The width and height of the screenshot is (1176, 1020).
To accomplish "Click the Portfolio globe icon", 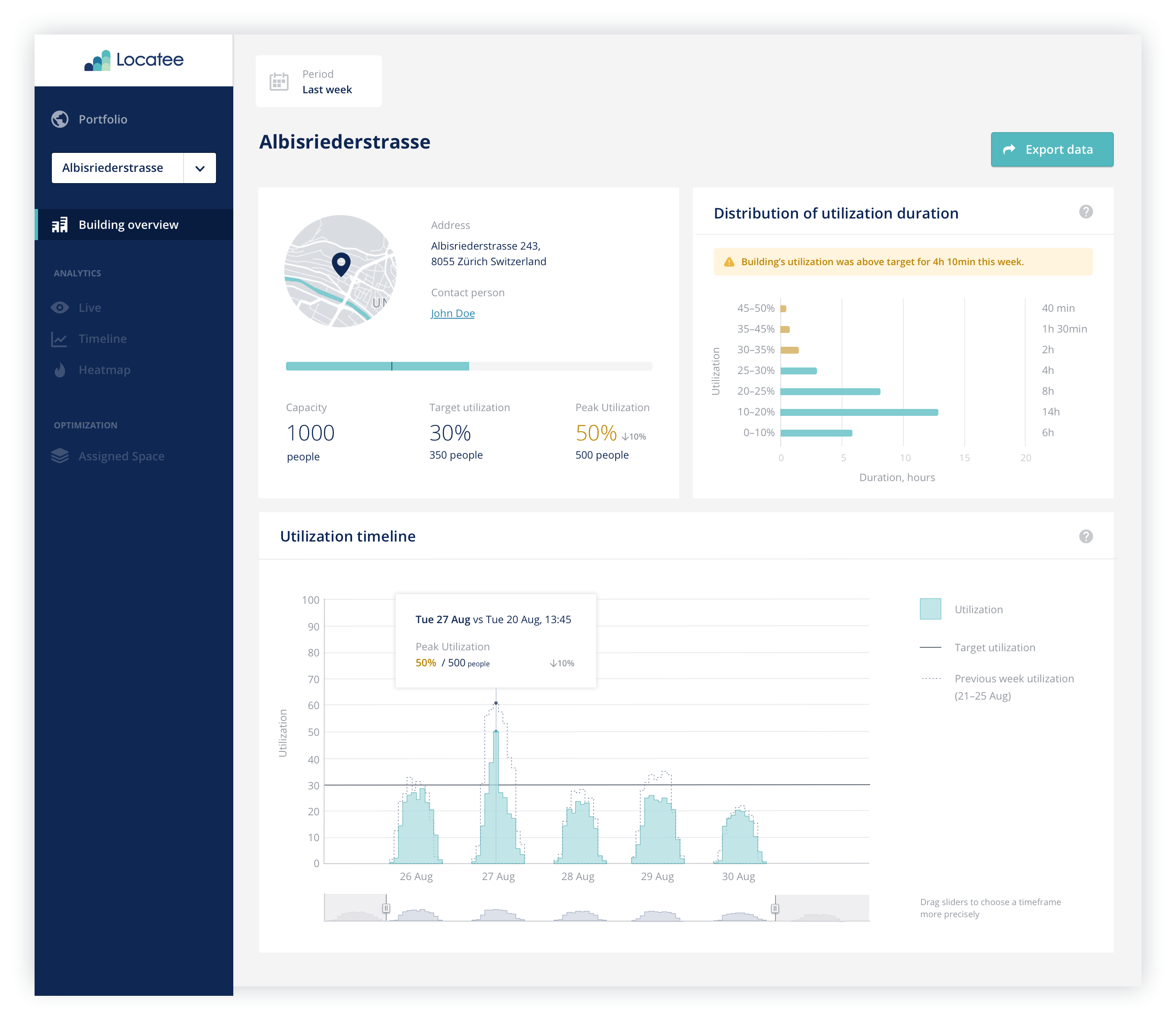I will pos(60,119).
